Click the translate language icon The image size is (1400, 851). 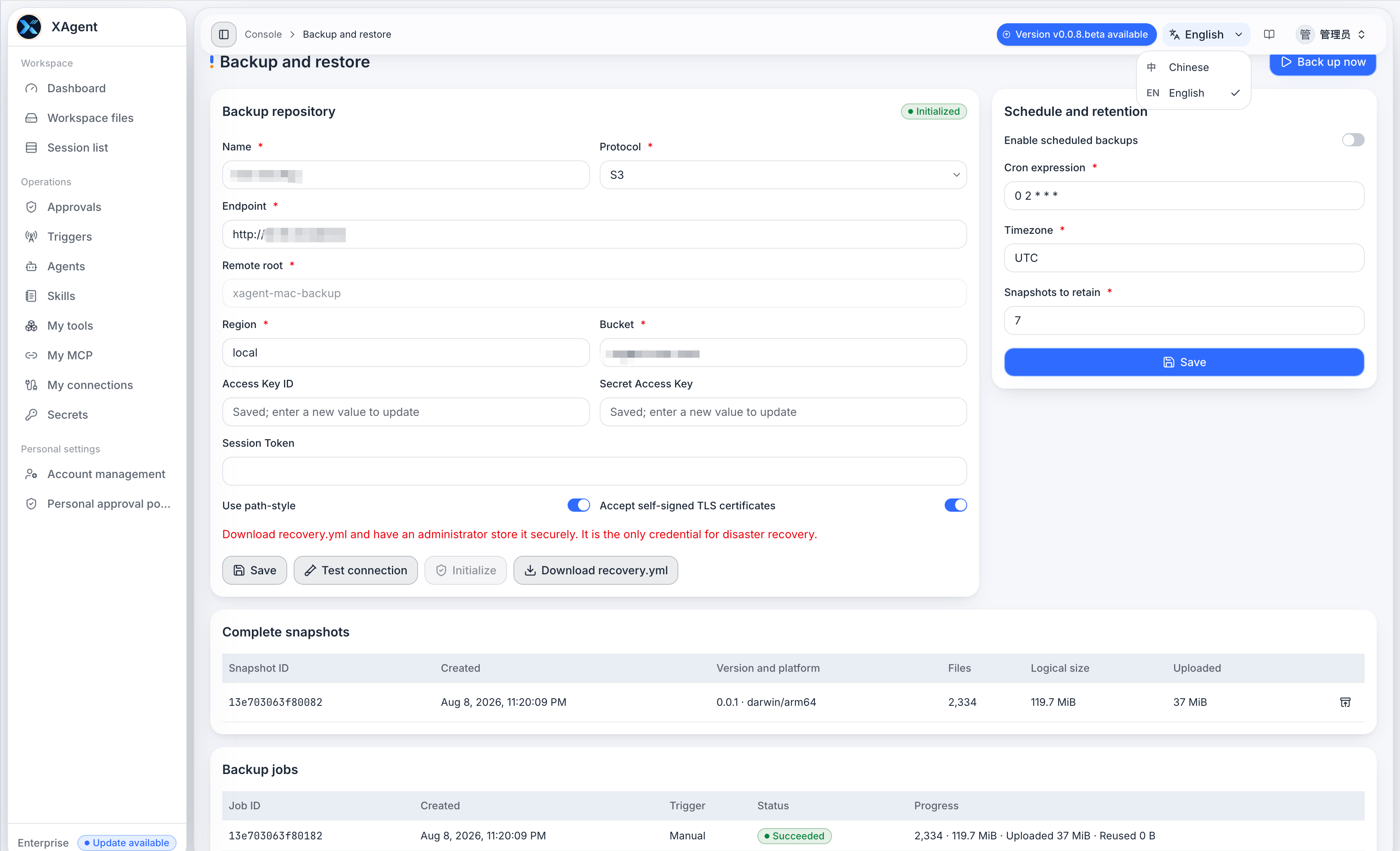pyautogui.click(x=1175, y=34)
